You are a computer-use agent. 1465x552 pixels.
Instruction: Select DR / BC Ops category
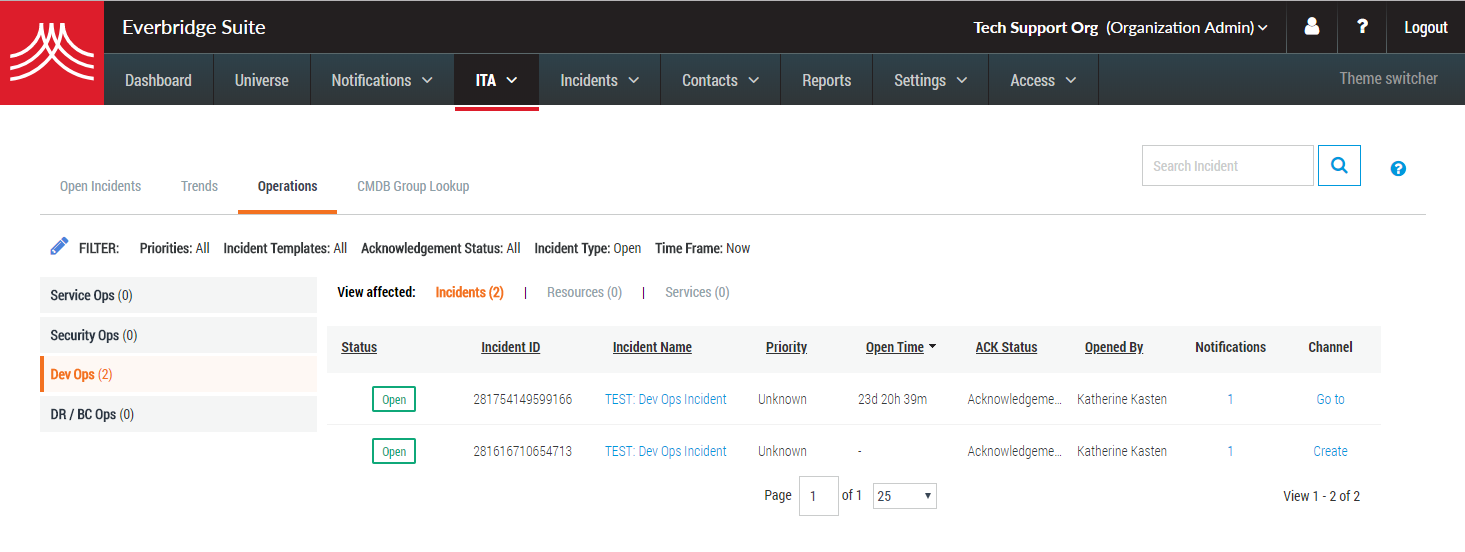click(x=178, y=414)
